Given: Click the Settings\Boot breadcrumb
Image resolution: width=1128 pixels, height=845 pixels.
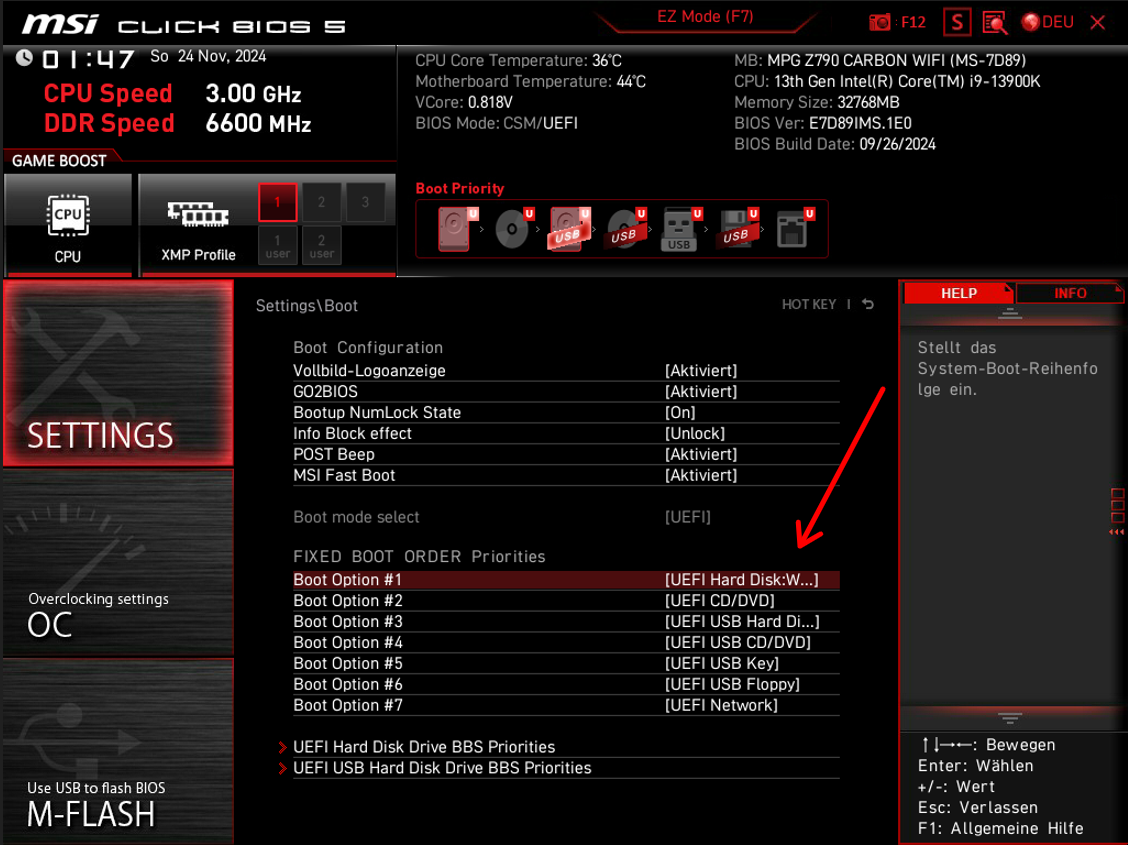Looking at the screenshot, I should pyautogui.click(x=306, y=306).
